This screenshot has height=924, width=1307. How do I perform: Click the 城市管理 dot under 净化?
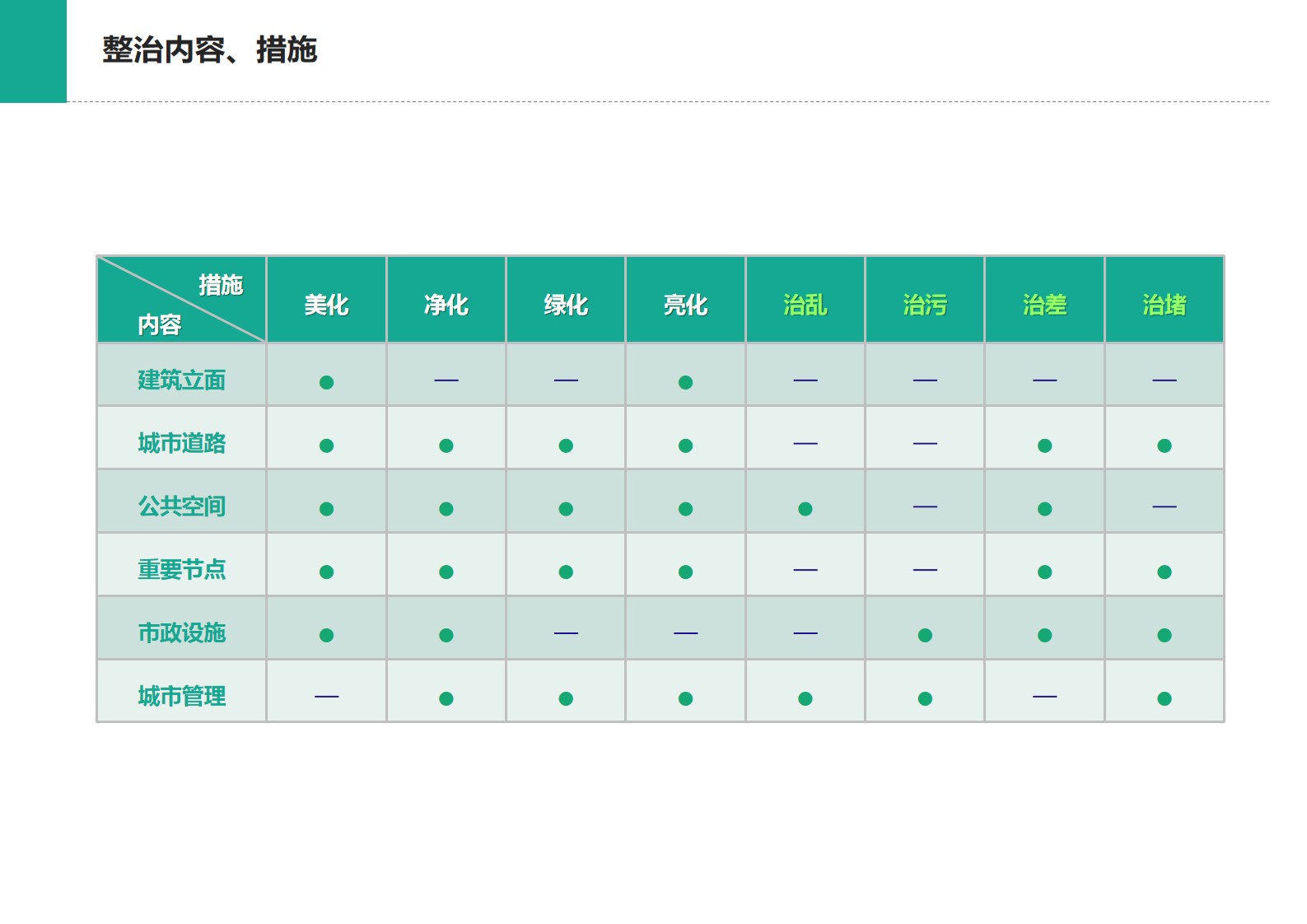(446, 698)
